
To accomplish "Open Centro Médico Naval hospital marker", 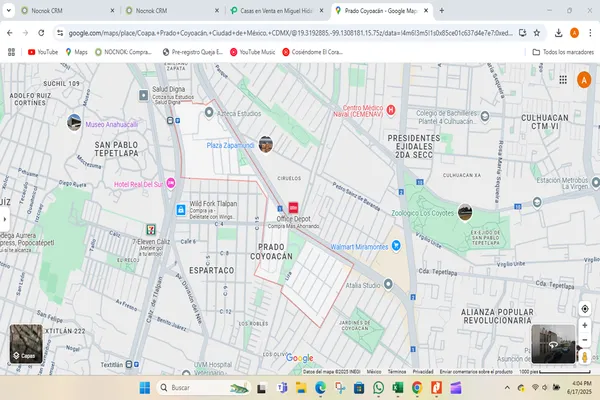I will (x=391, y=110).
